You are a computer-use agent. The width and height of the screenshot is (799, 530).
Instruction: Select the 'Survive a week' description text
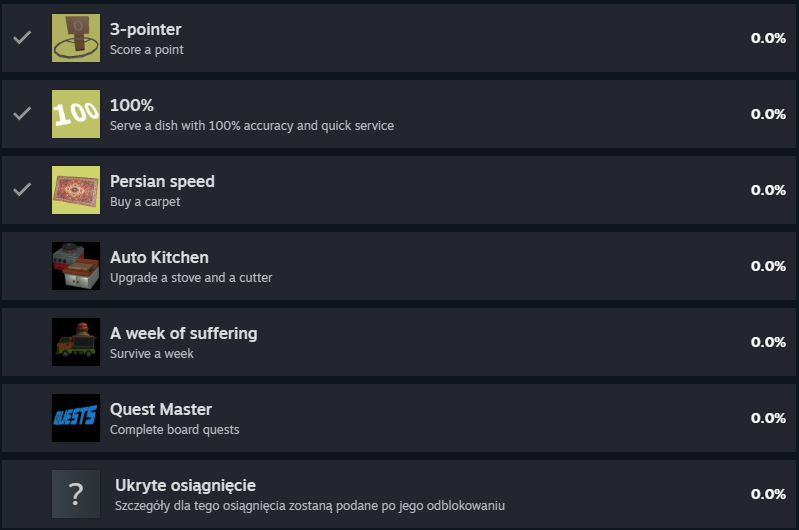[x=152, y=354]
